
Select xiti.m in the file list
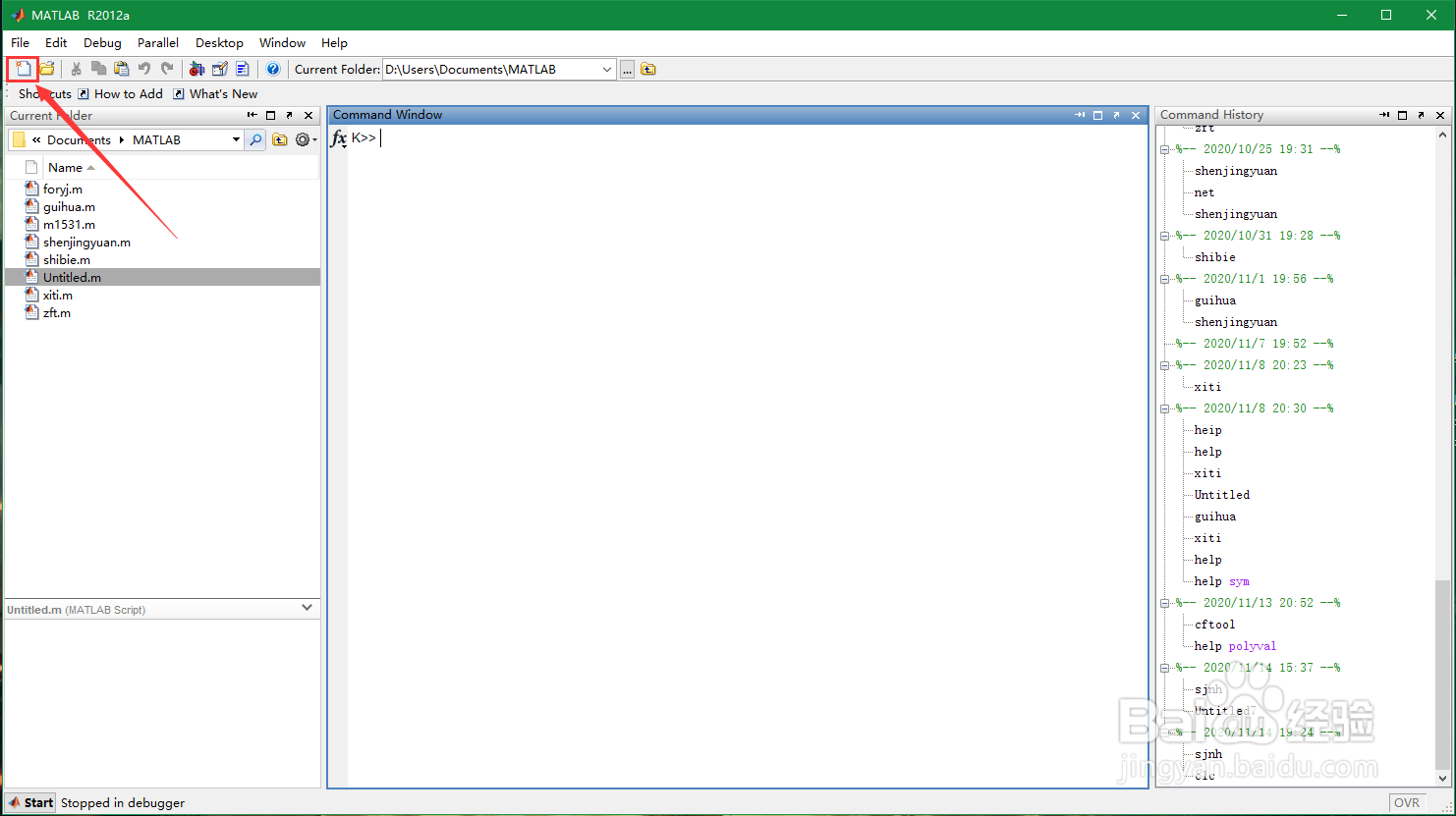(x=58, y=295)
